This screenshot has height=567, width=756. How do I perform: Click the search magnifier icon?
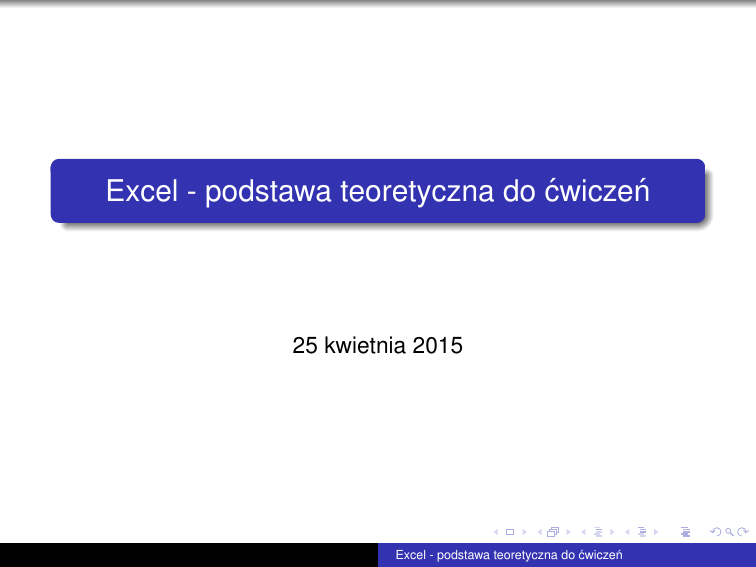[726, 531]
